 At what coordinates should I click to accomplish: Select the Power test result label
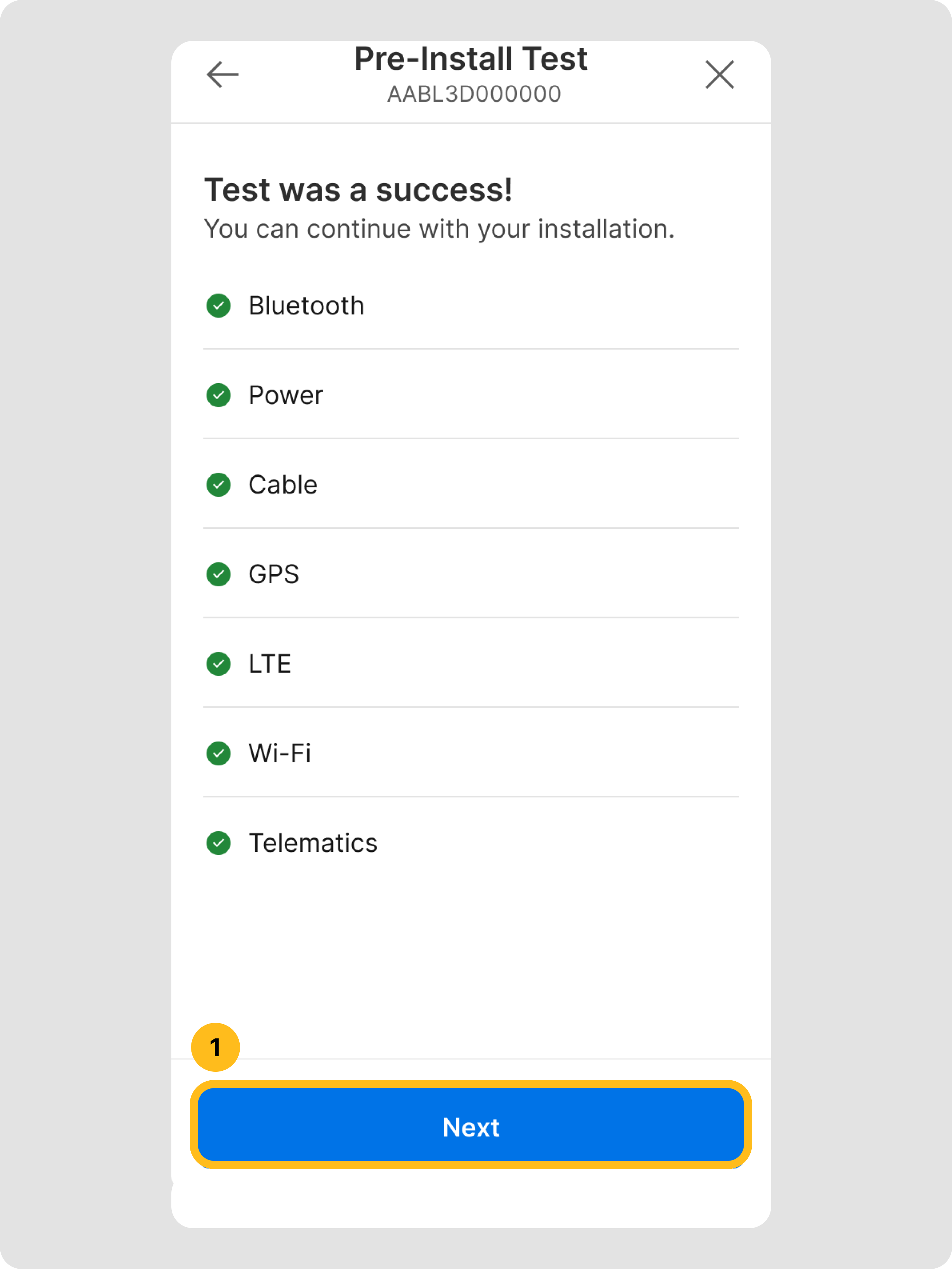pyautogui.click(x=286, y=395)
